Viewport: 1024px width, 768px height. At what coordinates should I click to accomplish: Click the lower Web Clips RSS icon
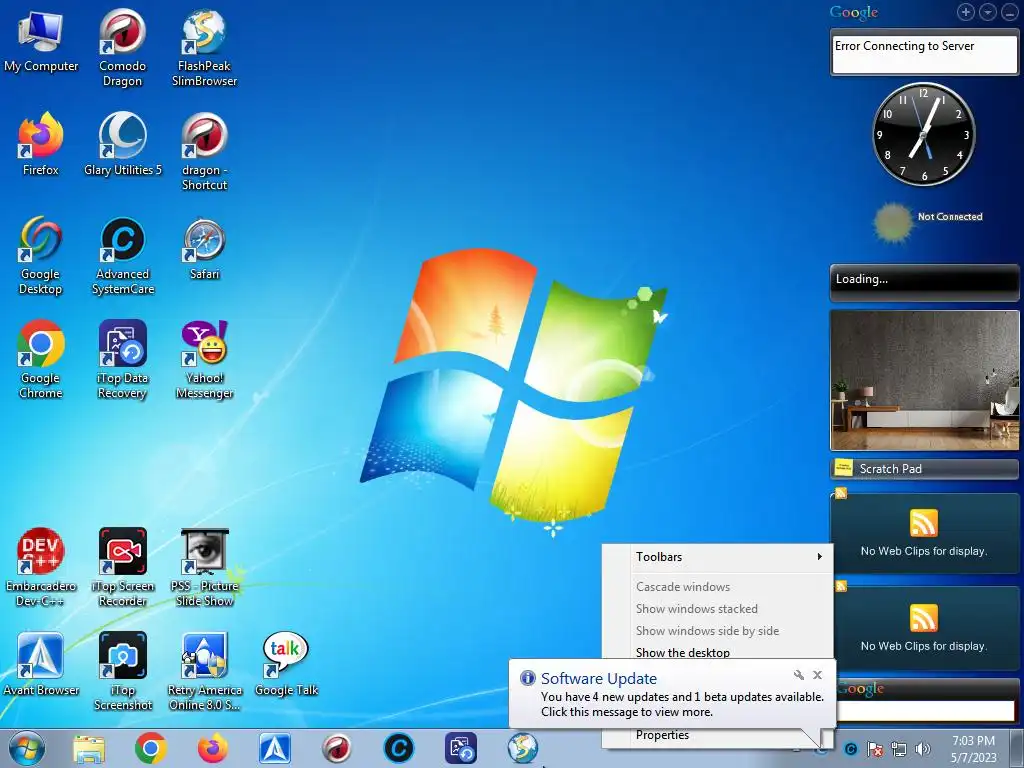923,618
